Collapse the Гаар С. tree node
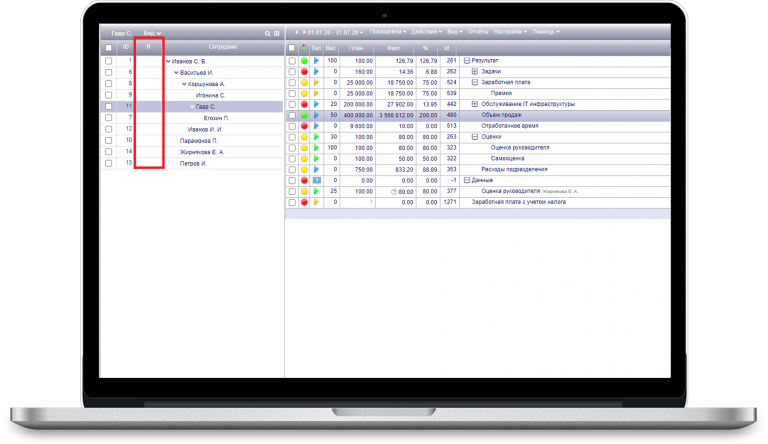Viewport: 768px width, 444px height. click(x=192, y=106)
